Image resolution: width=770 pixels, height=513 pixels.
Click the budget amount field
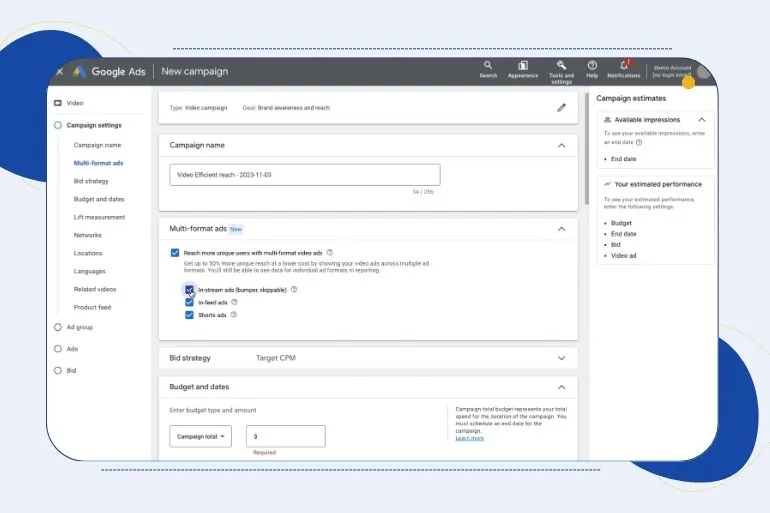[285, 436]
